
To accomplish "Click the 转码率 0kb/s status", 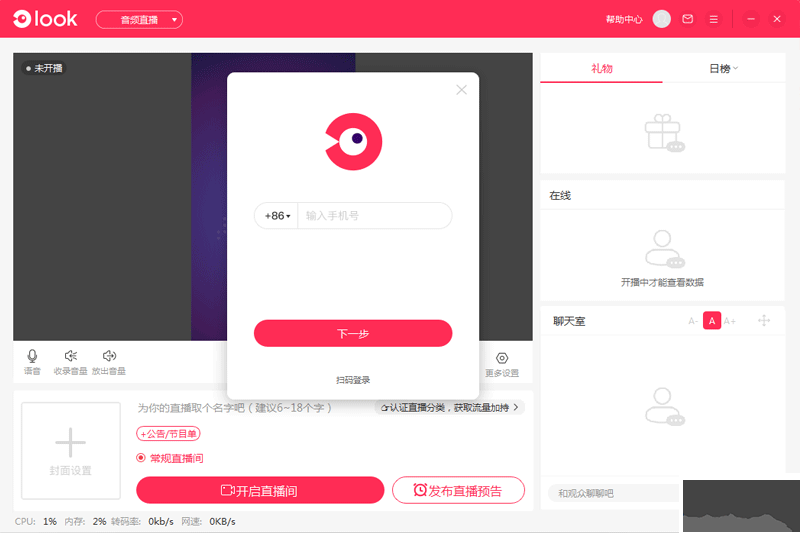I will tap(142, 521).
